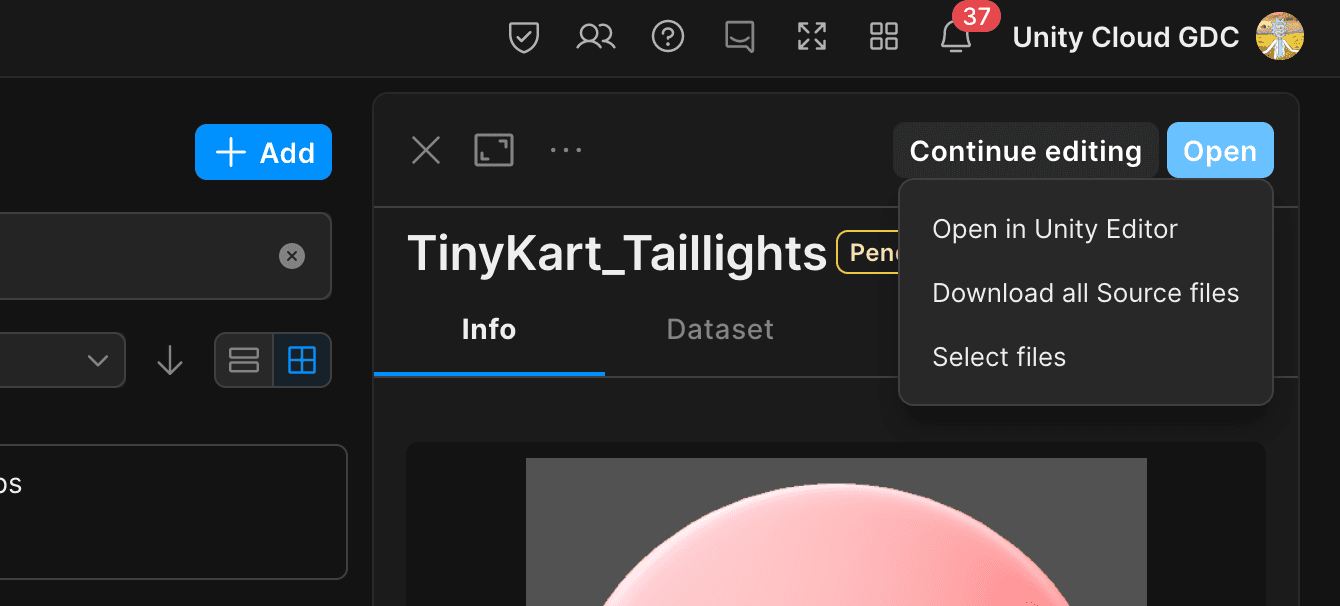Image resolution: width=1340 pixels, height=606 pixels.
Task: Toggle sort direction with the down arrow
Action: pyautogui.click(x=169, y=360)
